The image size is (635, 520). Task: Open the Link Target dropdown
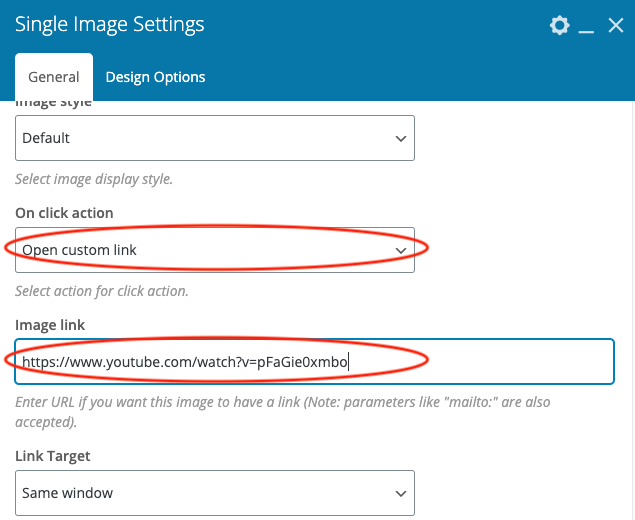pos(200,493)
